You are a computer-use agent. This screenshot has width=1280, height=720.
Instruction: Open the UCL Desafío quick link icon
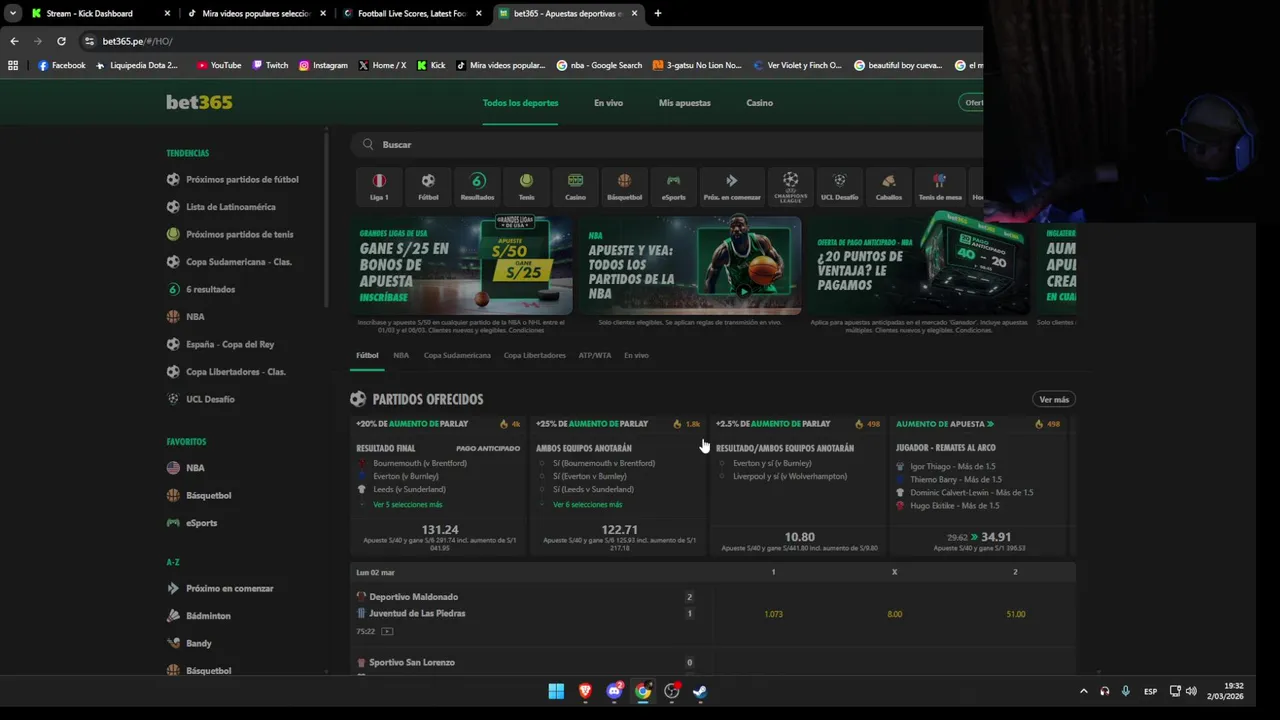point(840,186)
